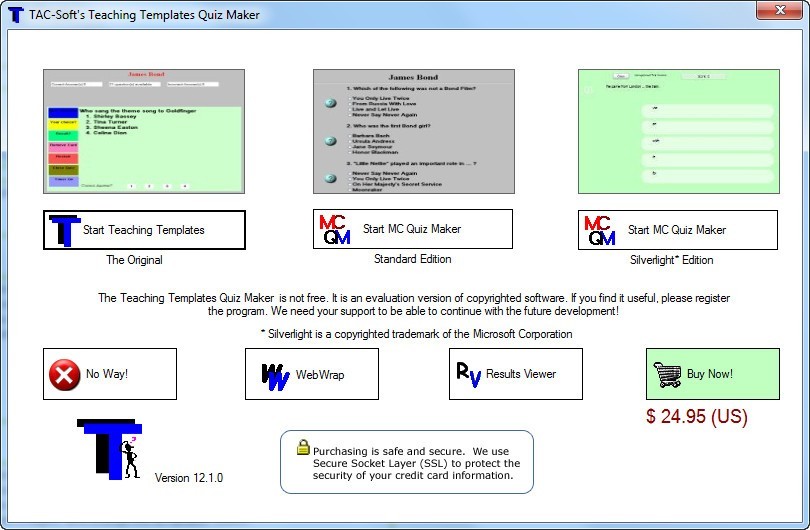The image size is (810, 530).
Task: Click the MCQM logo on the Silverlight Edition button
Action: point(600,230)
